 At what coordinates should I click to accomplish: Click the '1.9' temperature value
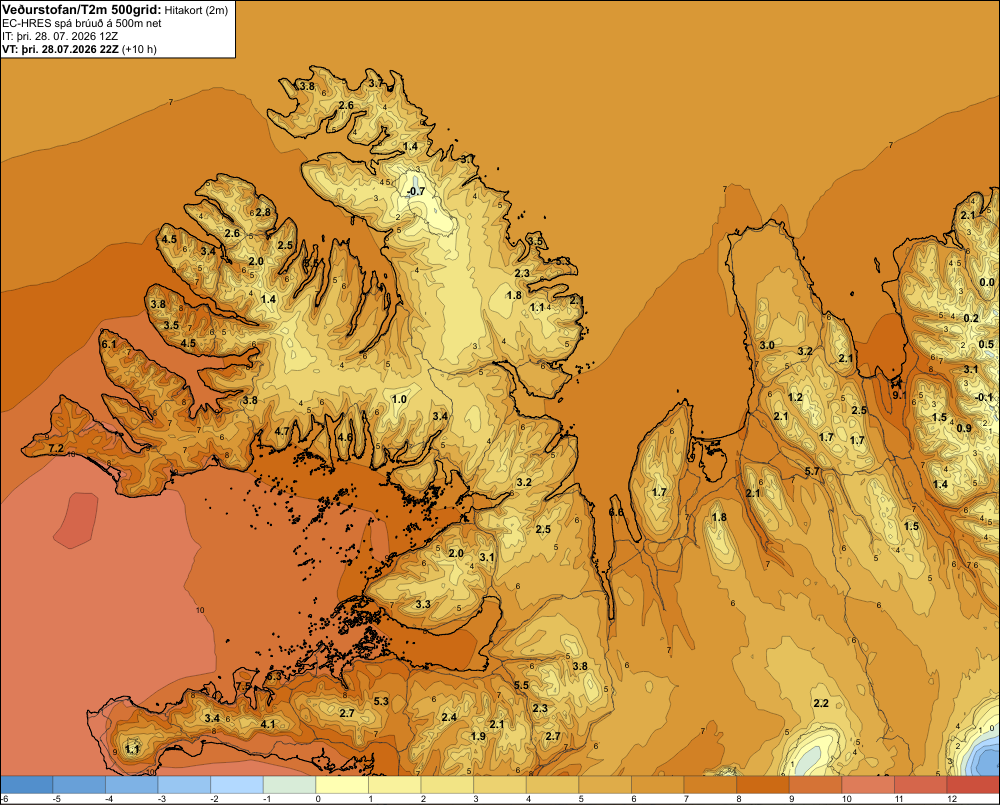[x=478, y=736]
